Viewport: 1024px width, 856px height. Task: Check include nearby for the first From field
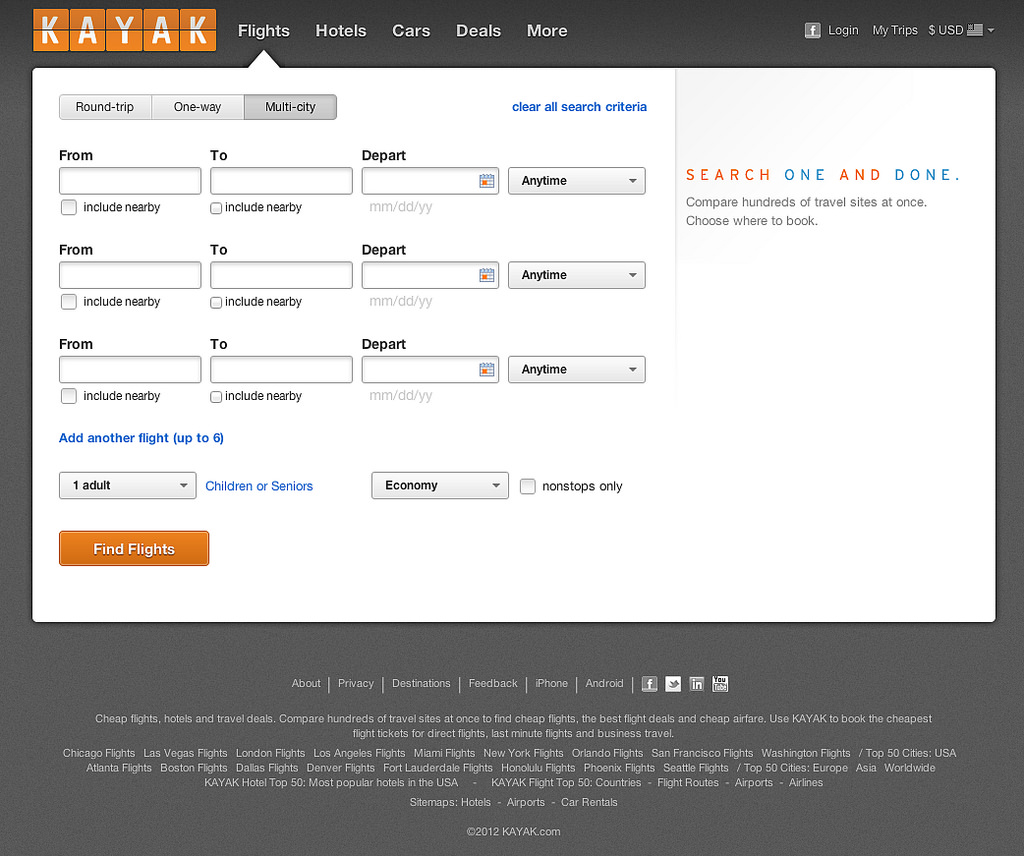coord(68,207)
